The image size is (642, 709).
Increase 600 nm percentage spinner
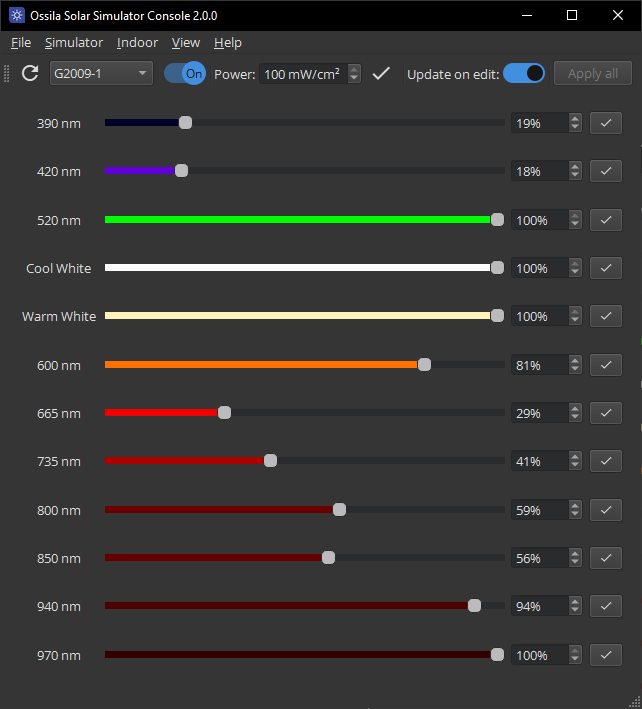(x=575, y=361)
